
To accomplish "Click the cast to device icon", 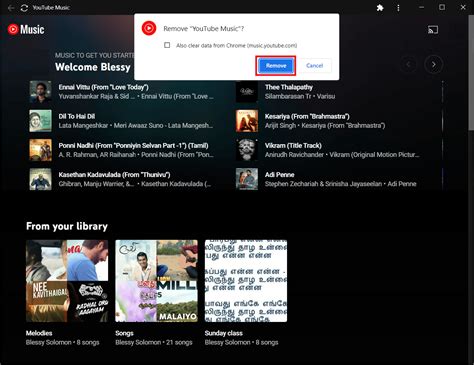I will tap(433, 30).
